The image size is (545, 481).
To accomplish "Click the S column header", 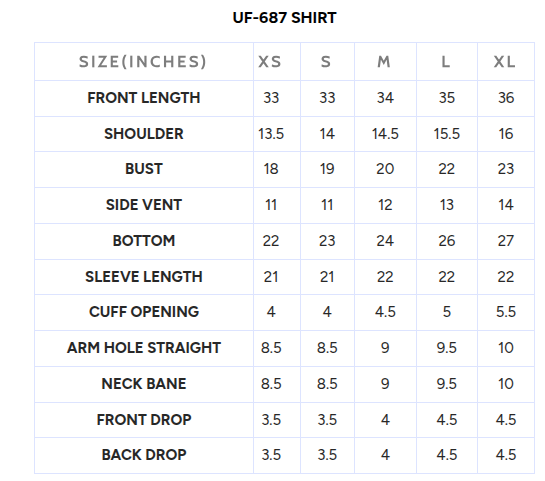I will (x=326, y=62).
